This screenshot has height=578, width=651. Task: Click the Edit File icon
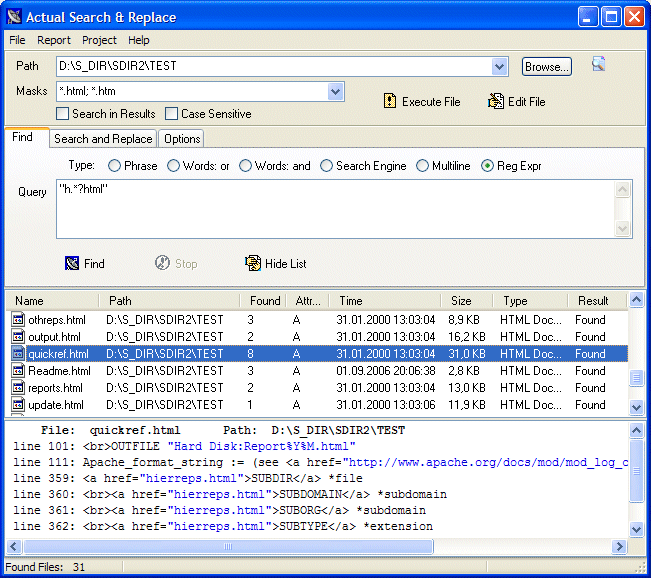click(496, 101)
